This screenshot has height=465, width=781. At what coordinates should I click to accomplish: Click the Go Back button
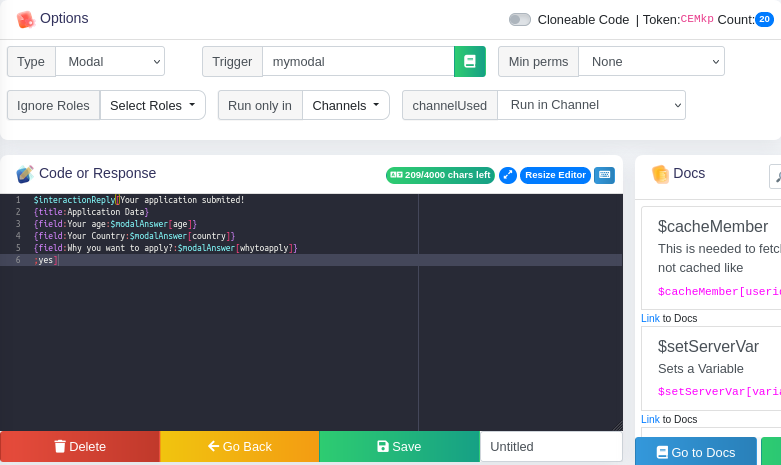(x=240, y=447)
